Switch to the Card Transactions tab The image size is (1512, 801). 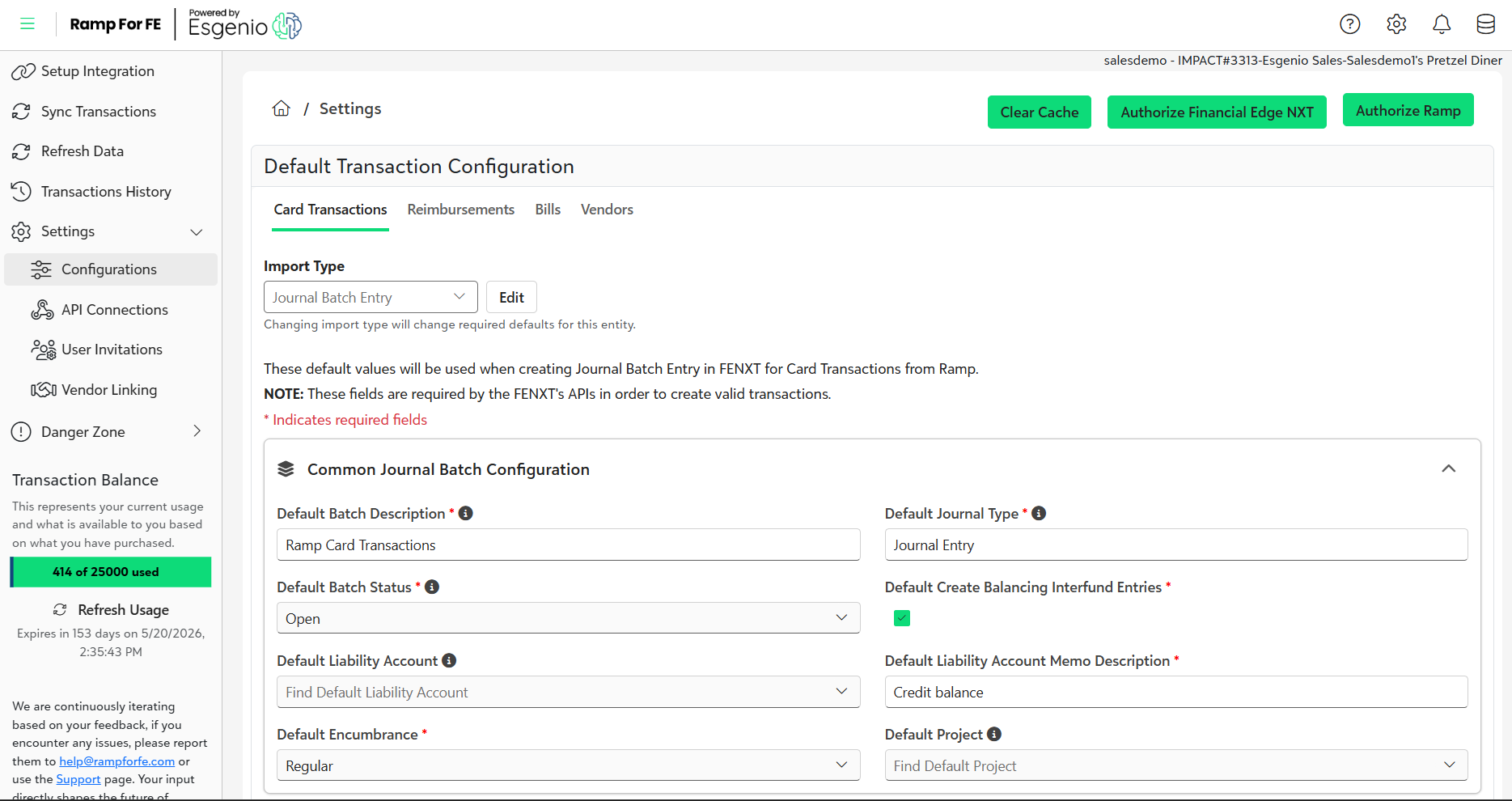330,210
